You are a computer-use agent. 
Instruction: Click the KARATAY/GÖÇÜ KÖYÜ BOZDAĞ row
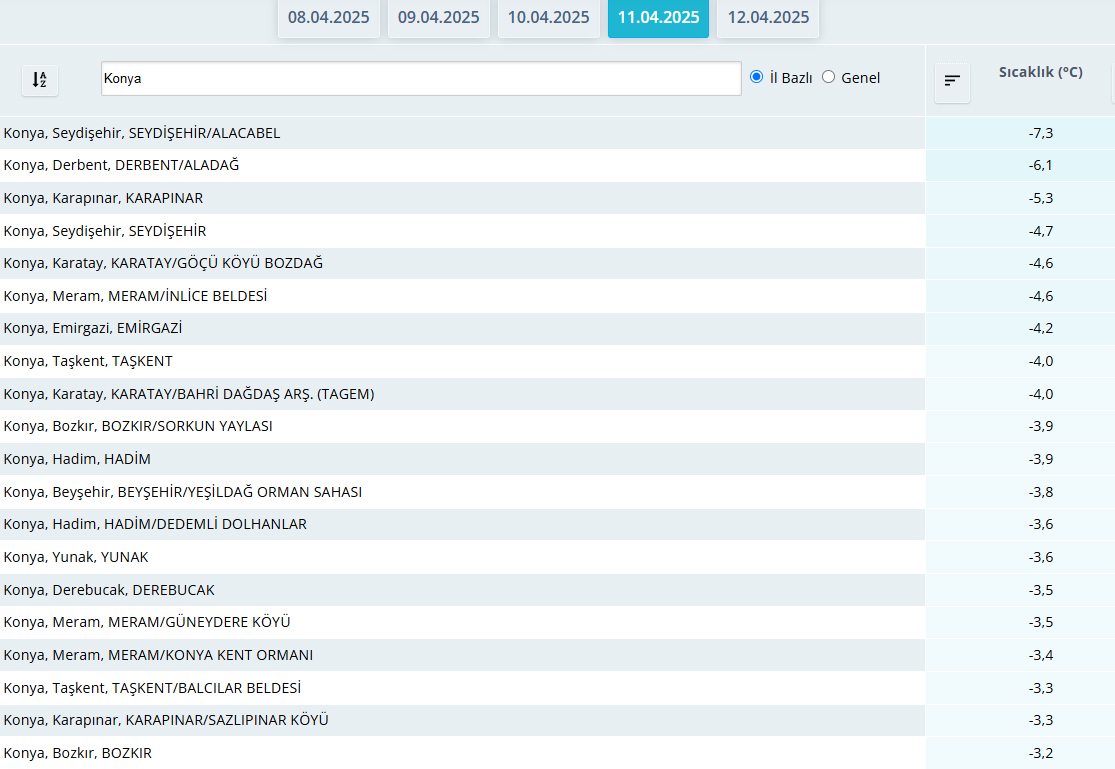point(163,263)
